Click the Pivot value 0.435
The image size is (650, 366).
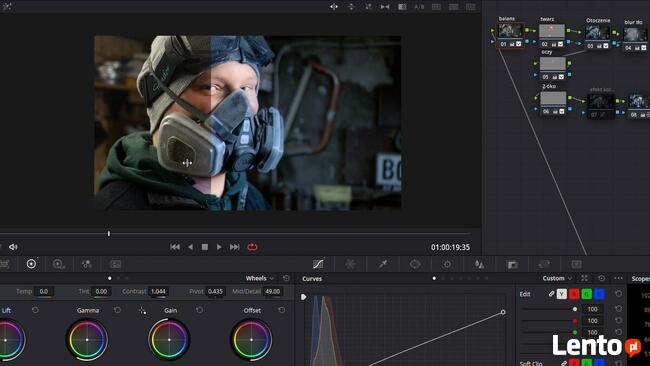(215, 291)
